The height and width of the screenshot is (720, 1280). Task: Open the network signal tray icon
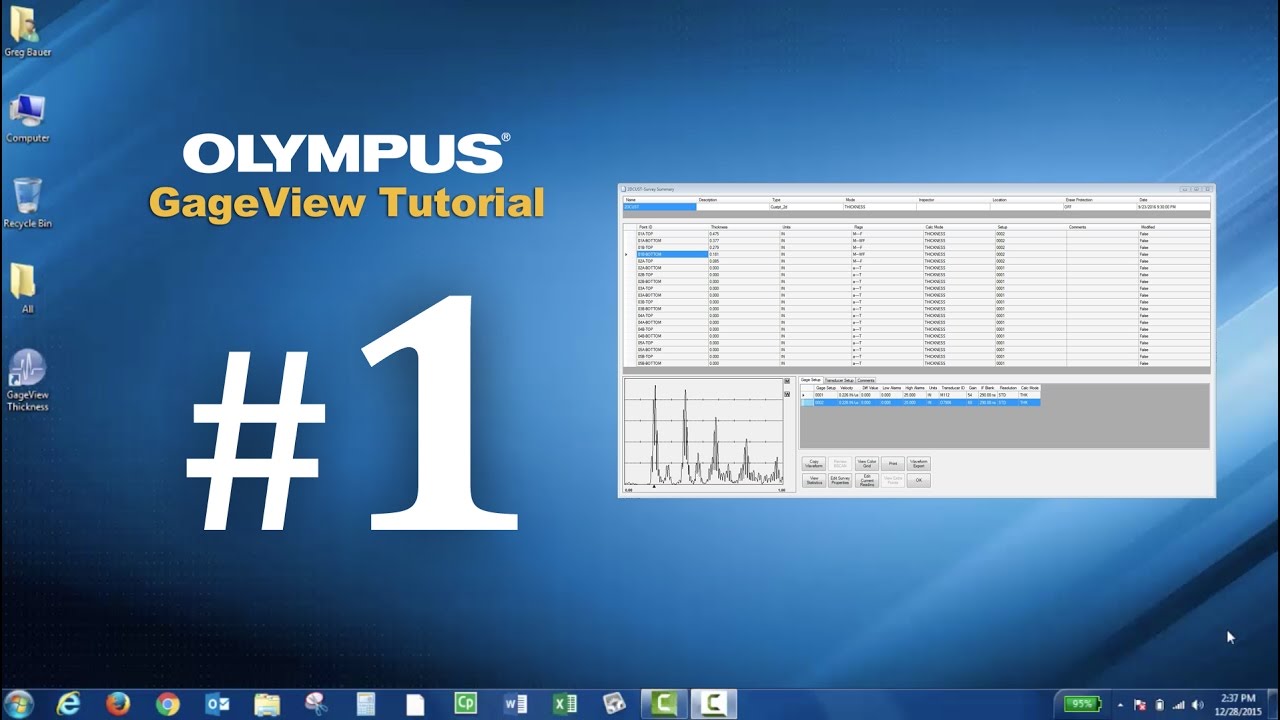point(1178,705)
